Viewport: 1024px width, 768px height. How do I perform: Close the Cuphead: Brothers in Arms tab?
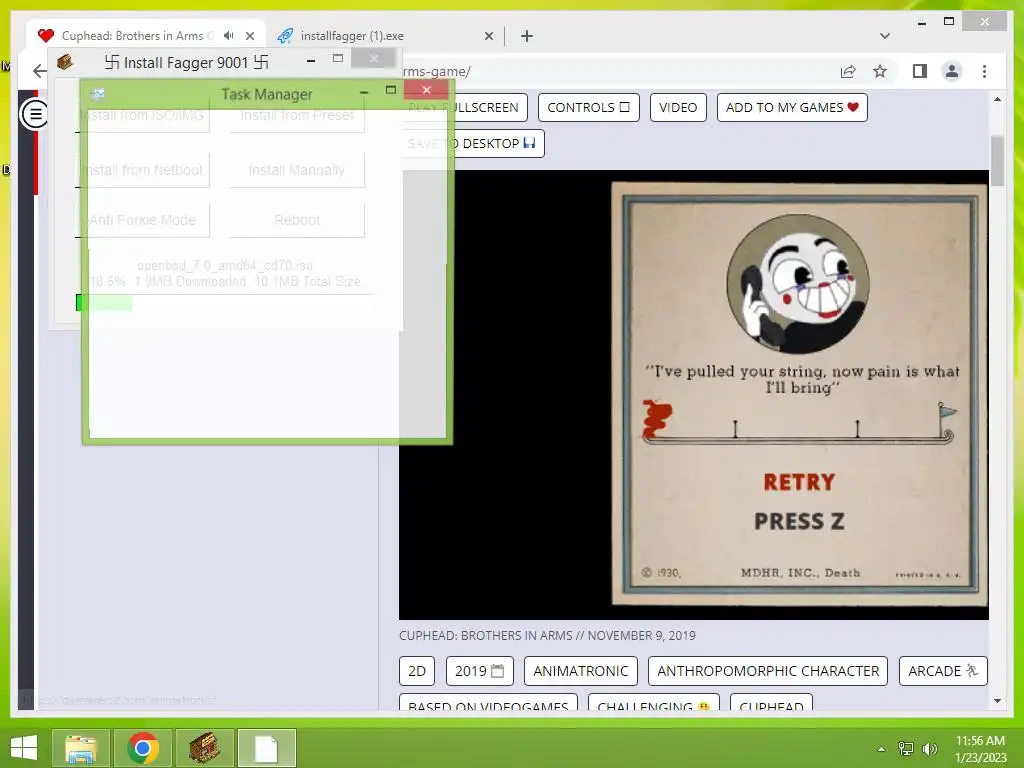[249, 36]
